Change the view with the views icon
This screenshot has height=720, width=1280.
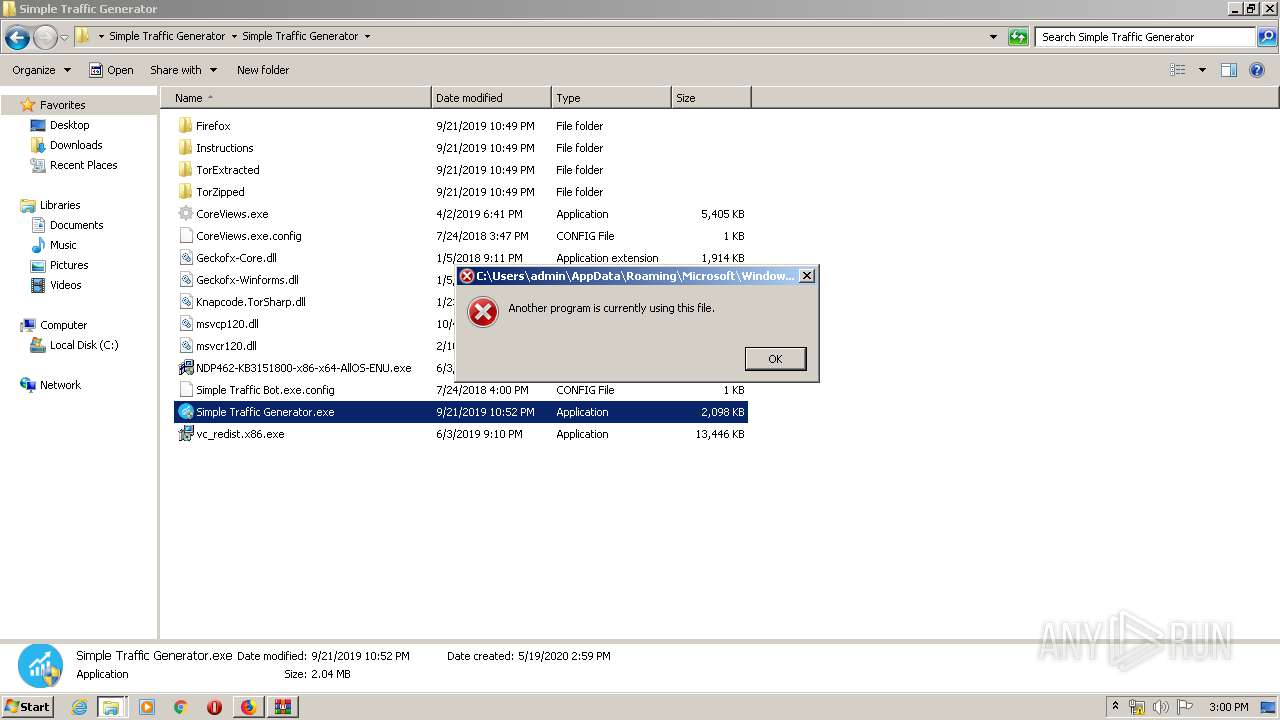point(1178,70)
